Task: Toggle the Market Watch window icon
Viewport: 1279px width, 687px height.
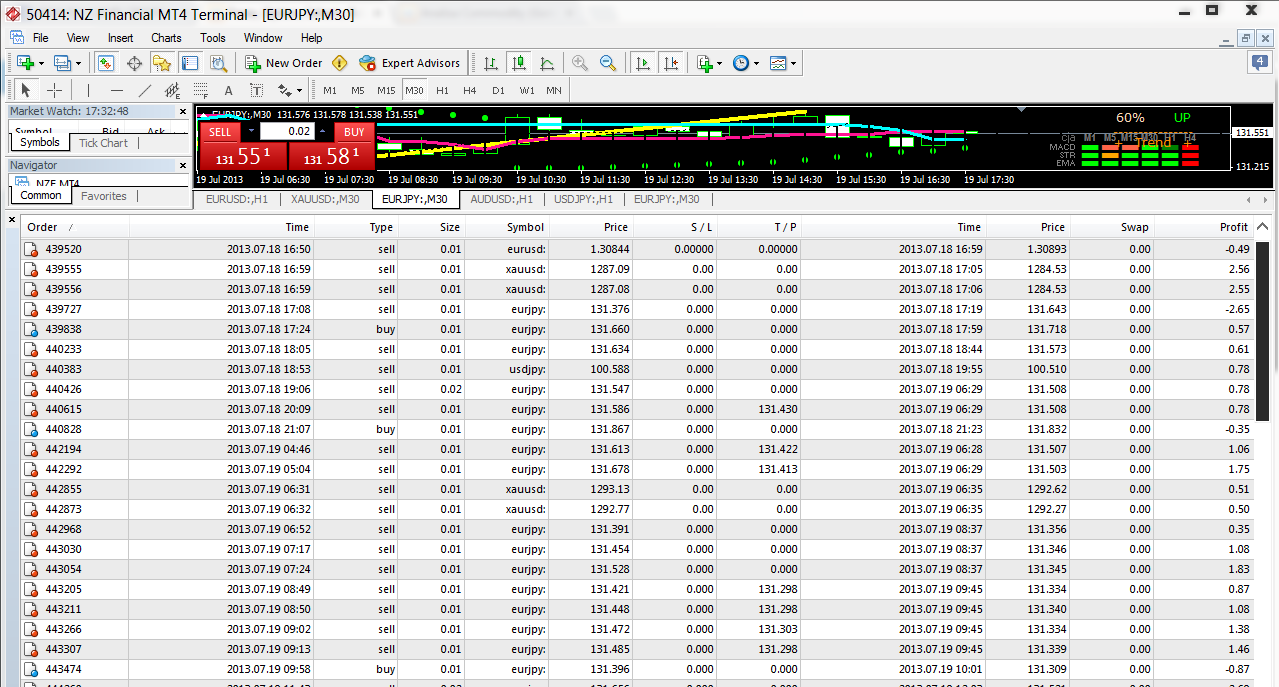Action: [x=106, y=63]
